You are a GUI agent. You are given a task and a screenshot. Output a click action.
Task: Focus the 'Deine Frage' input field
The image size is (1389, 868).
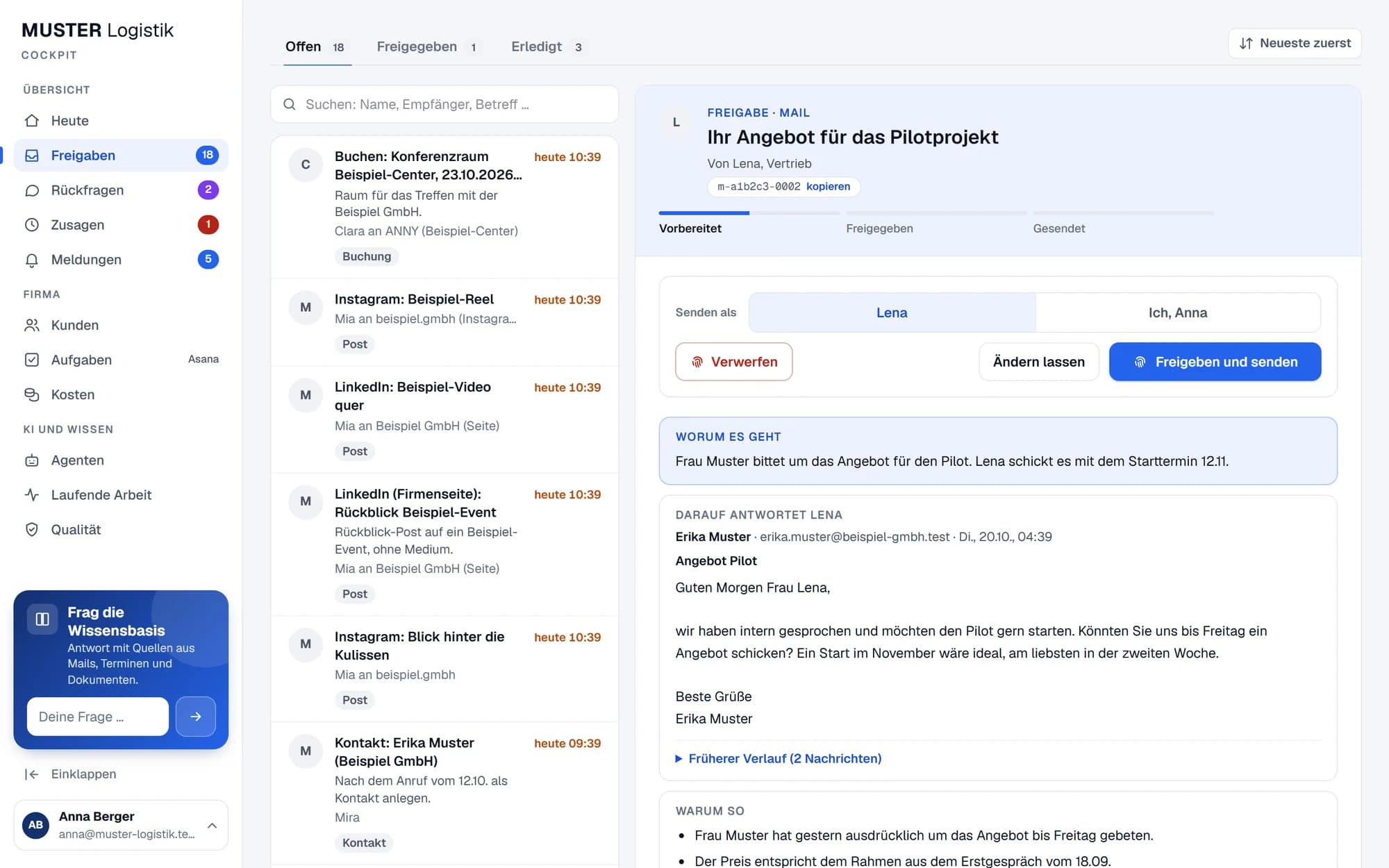pyautogui.click(x=98, y=717)
